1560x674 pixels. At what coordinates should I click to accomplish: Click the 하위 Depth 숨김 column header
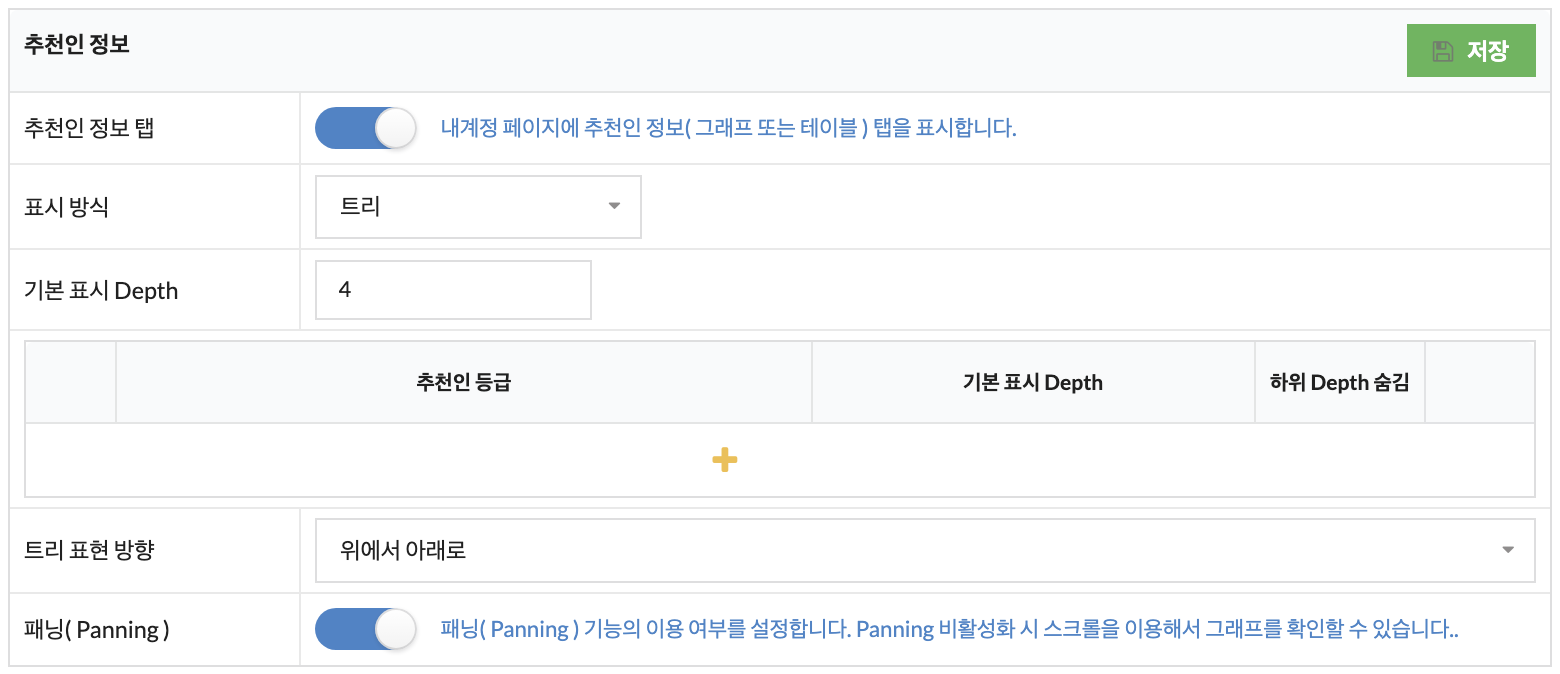(x=1339, y=382)
